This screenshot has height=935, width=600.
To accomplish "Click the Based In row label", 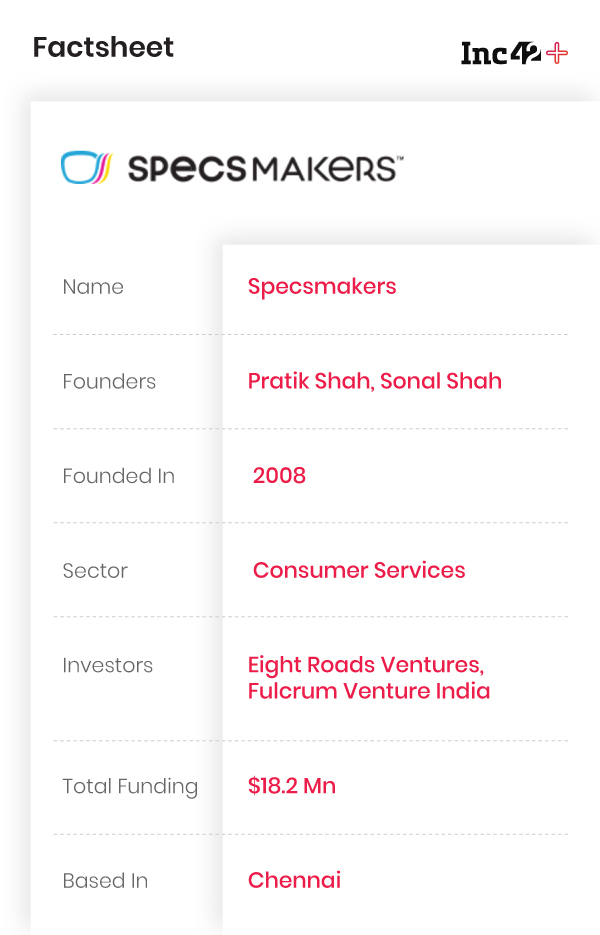I will click(105, 881).
